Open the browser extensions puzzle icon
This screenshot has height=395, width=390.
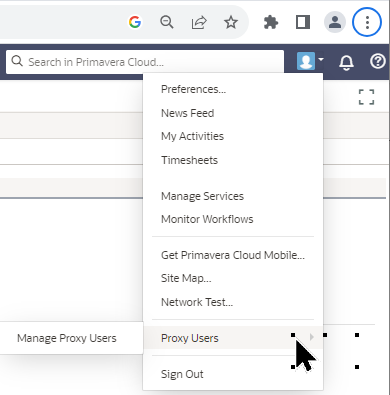pos(271,22)
